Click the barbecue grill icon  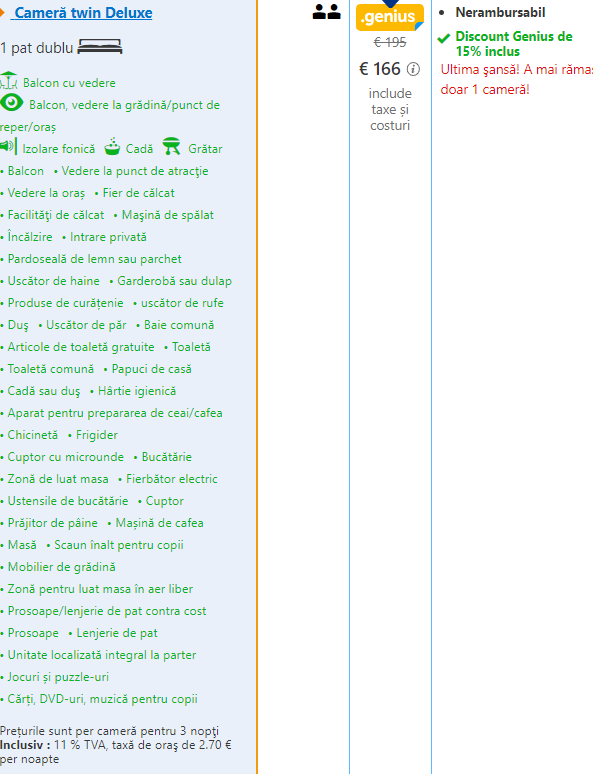(x=171, y=147)
